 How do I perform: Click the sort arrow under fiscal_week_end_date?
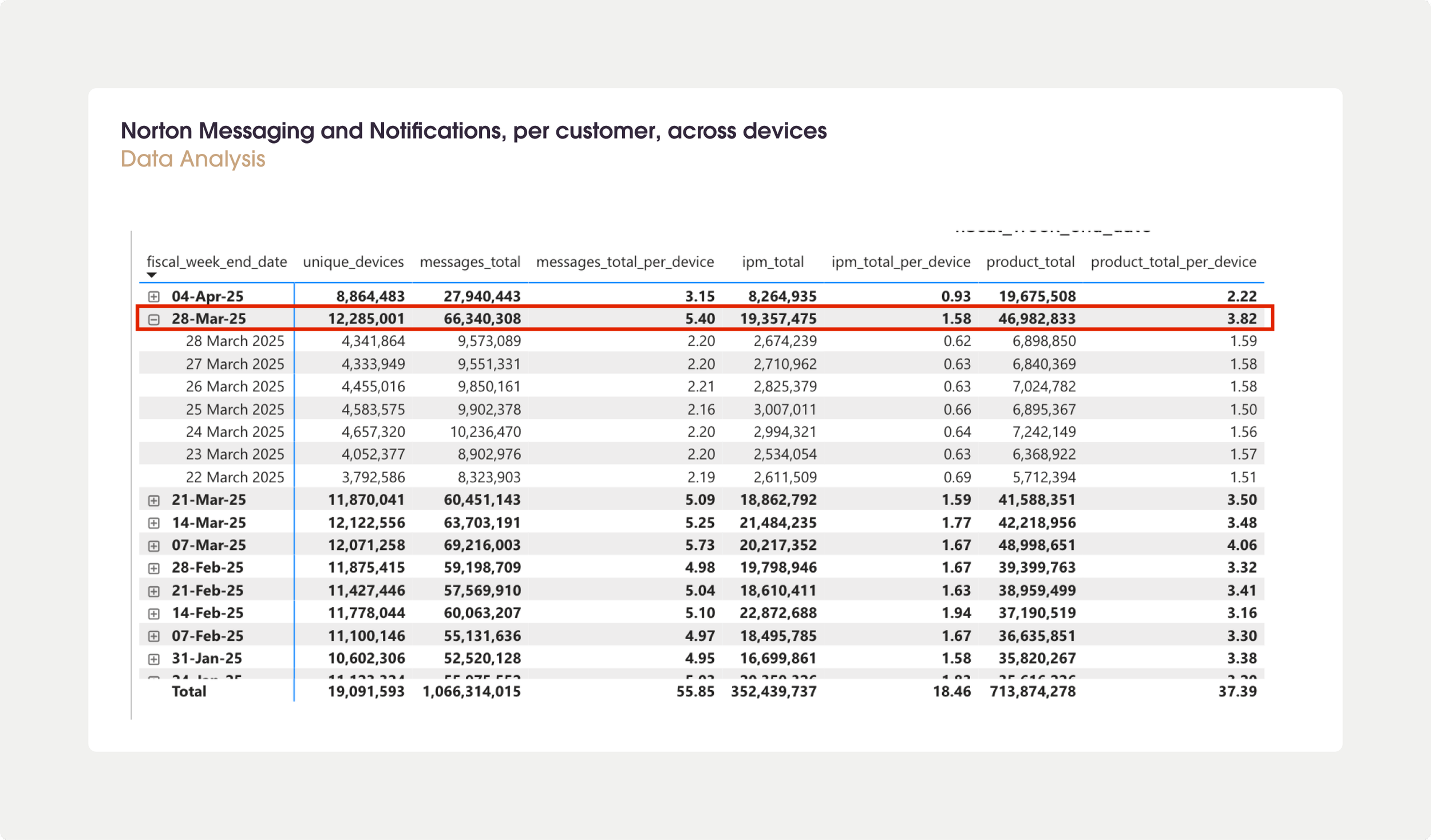tap(151, 275)
